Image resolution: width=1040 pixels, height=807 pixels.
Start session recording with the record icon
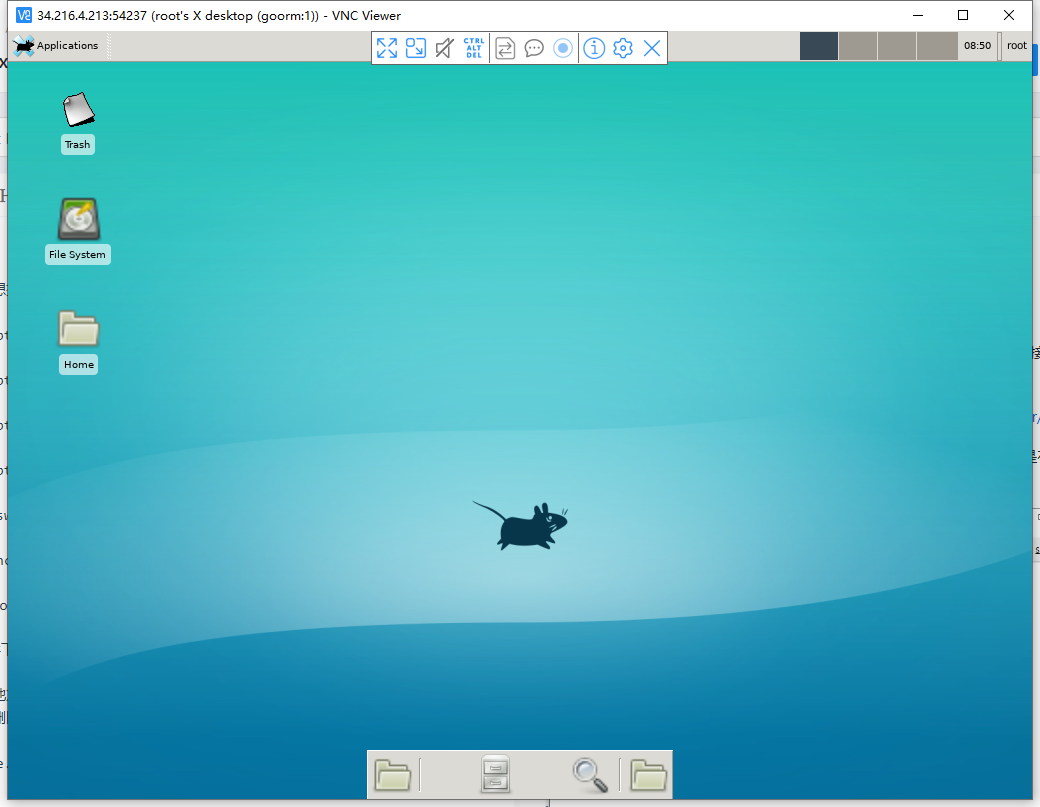[563, 48]
